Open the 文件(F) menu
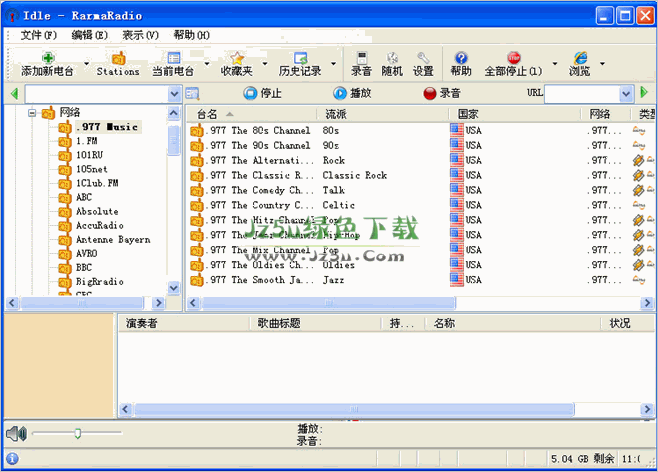 tap(39, 35)
